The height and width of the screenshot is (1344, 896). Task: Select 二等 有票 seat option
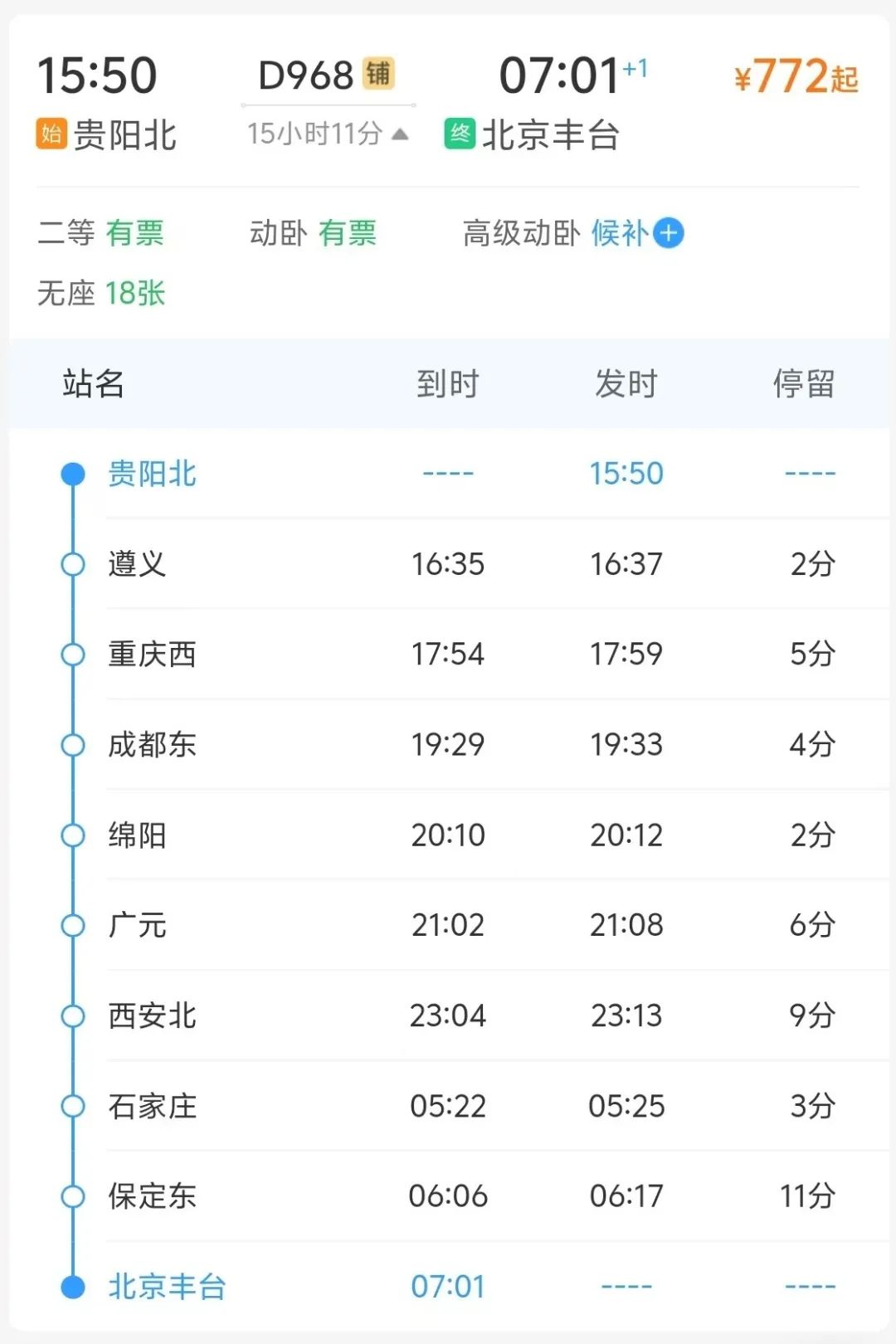101,233
